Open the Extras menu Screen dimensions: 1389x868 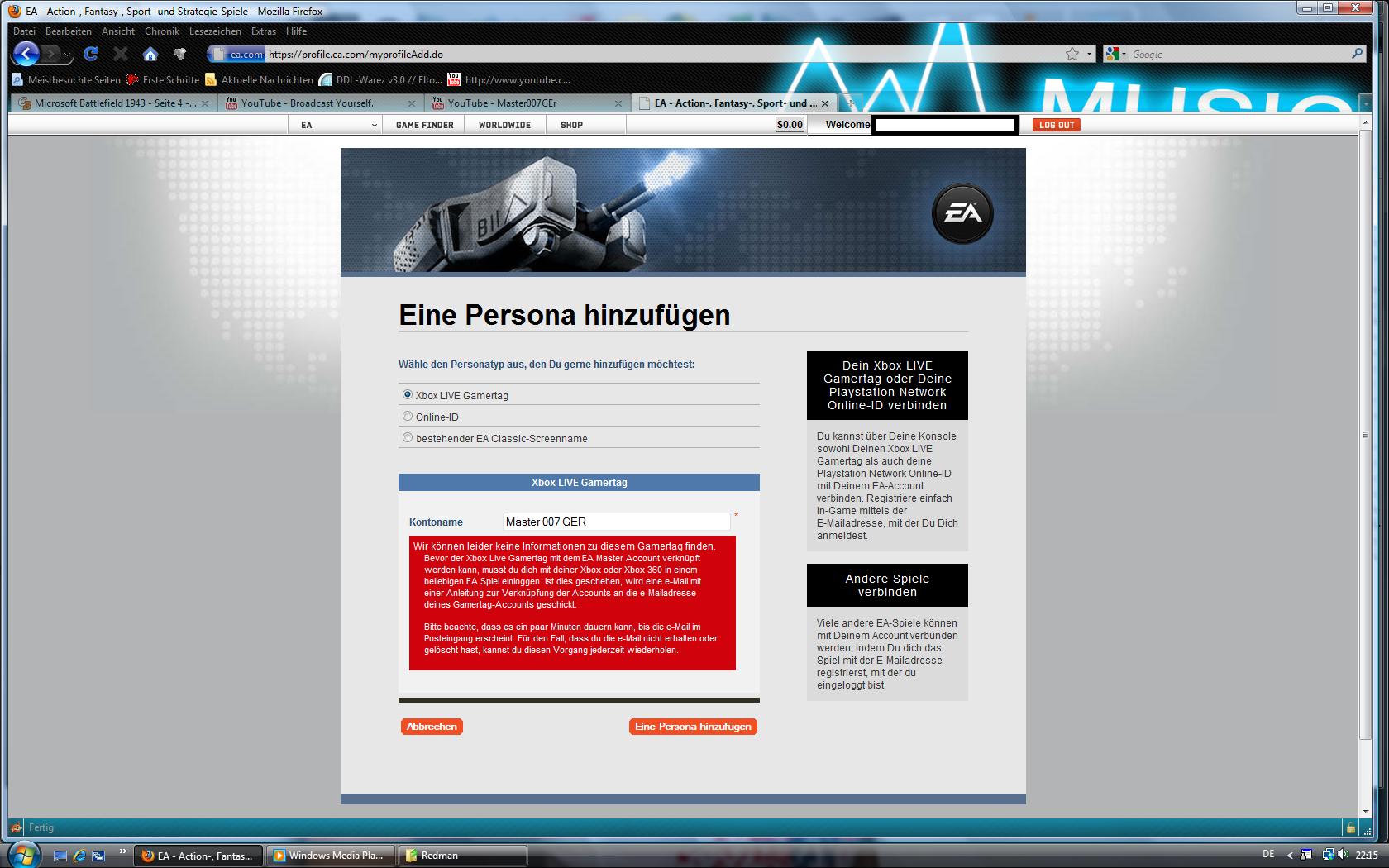(x=264, y=31)
